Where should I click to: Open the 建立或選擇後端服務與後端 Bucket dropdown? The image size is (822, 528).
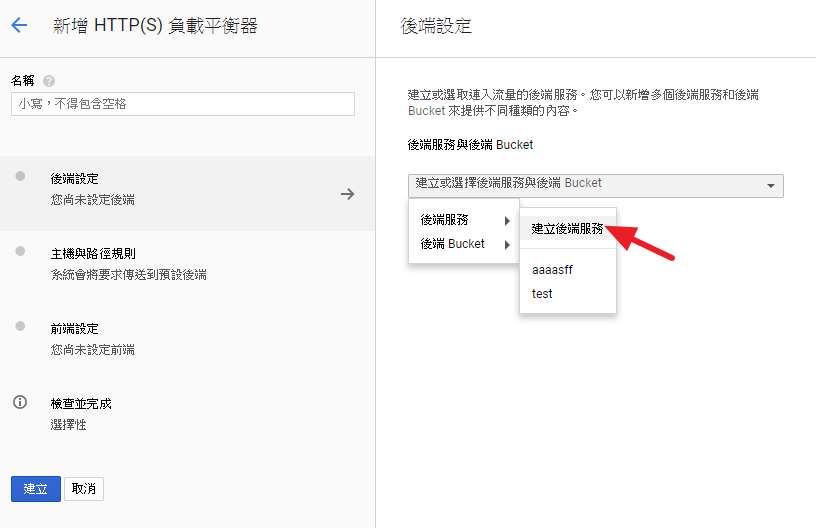tap(595, 185)
